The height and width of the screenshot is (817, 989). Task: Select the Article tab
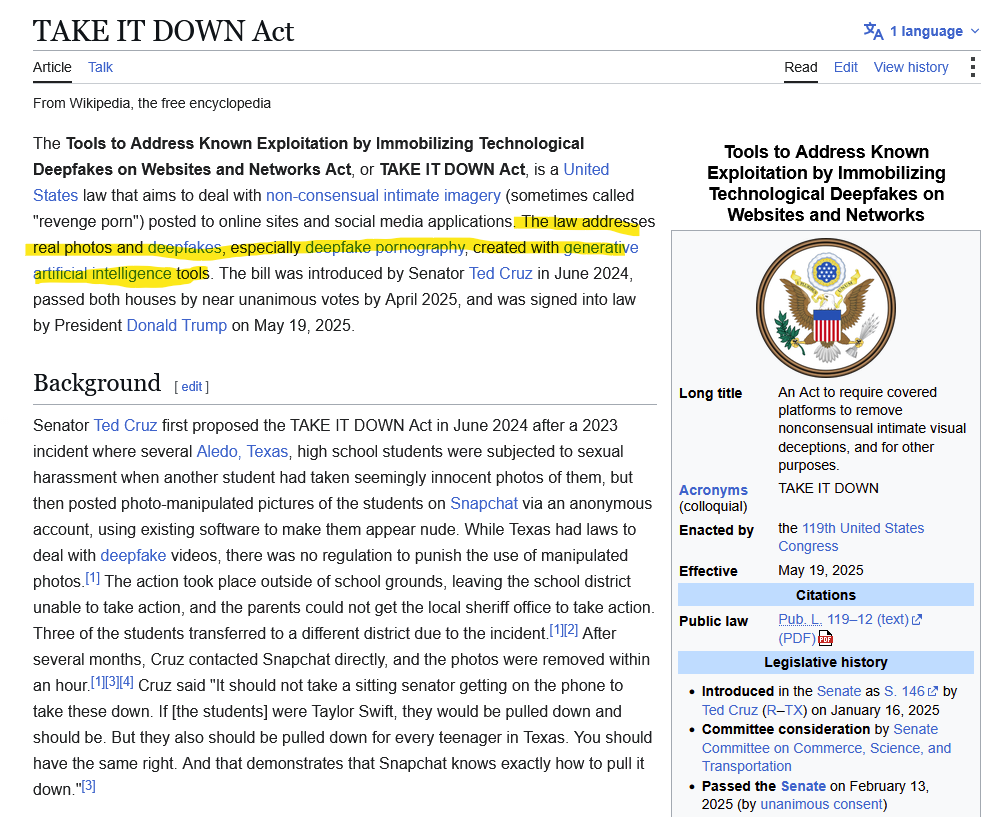(52, 67)
